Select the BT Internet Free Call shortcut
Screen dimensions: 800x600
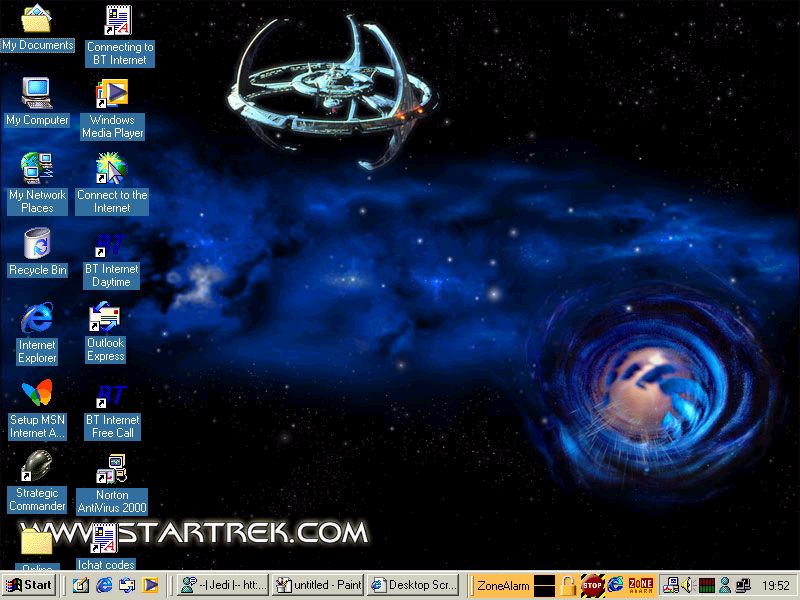click(x=112, y=394)
